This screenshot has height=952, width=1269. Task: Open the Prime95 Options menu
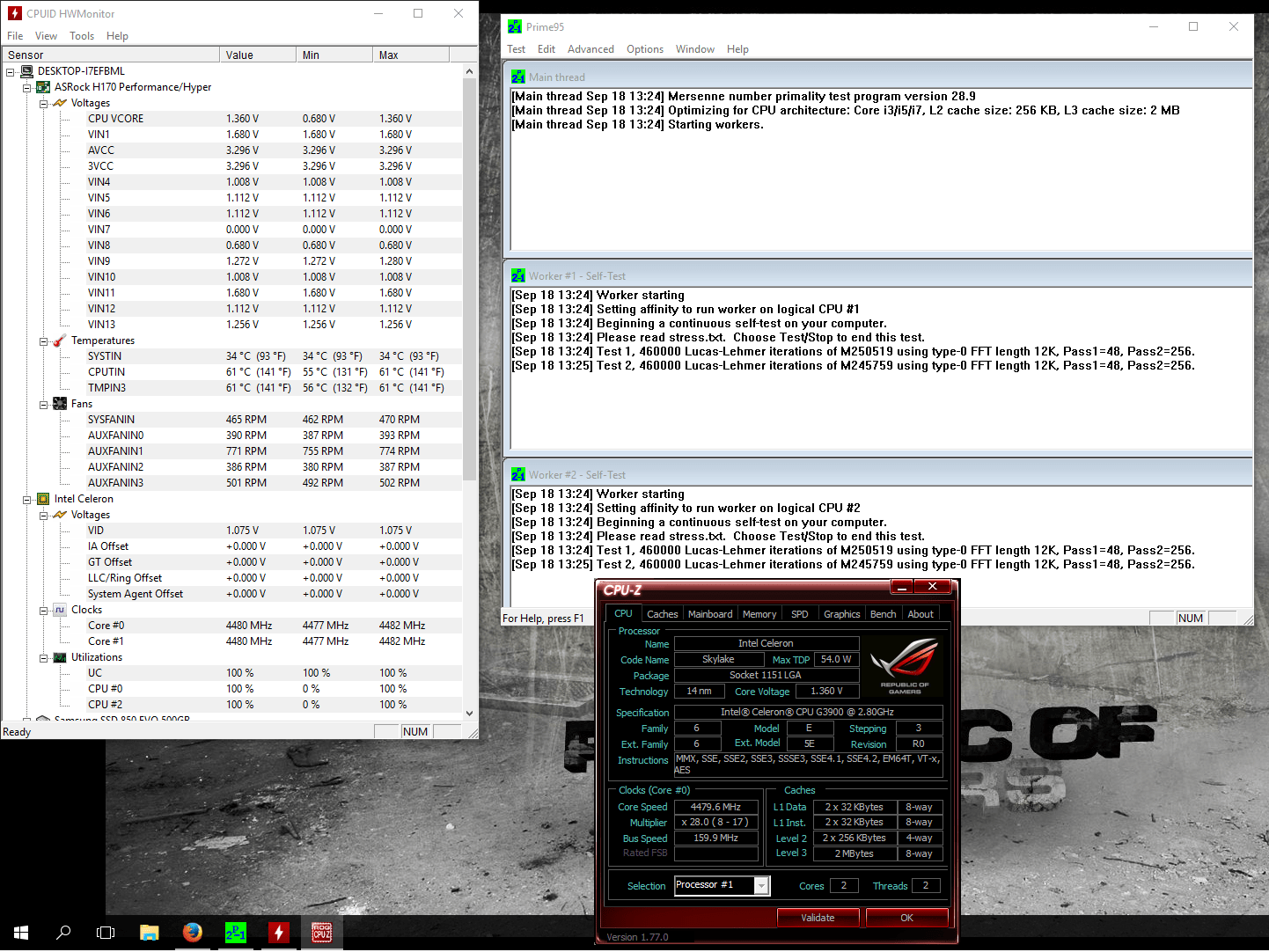[x=645, y=49]
